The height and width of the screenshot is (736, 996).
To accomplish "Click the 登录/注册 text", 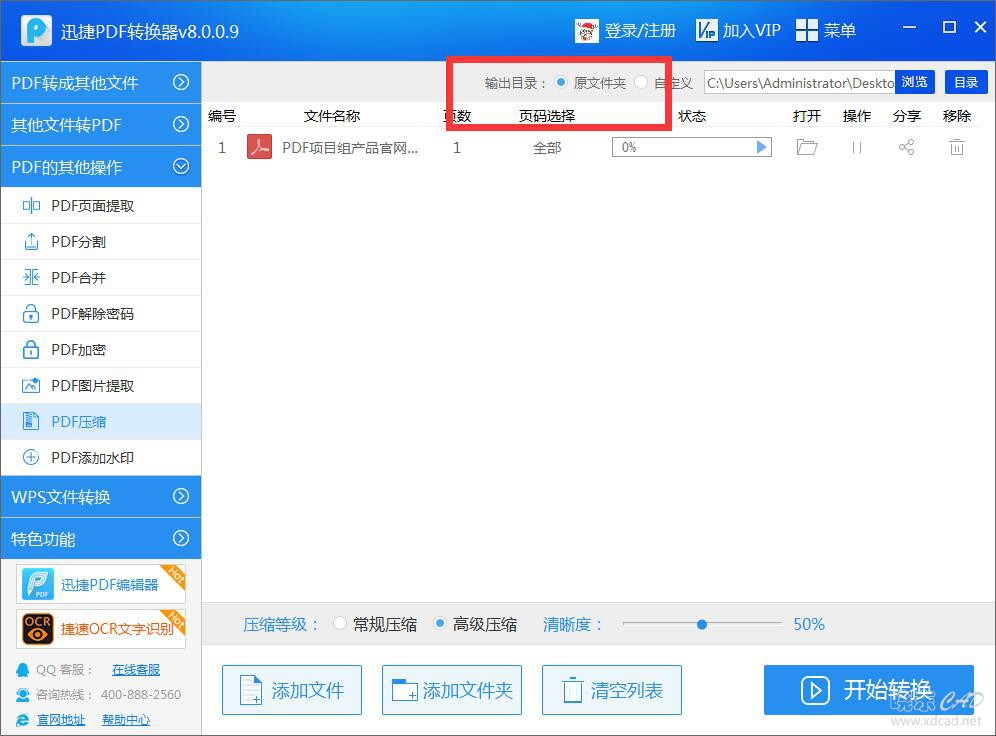I will click(640, 30).
